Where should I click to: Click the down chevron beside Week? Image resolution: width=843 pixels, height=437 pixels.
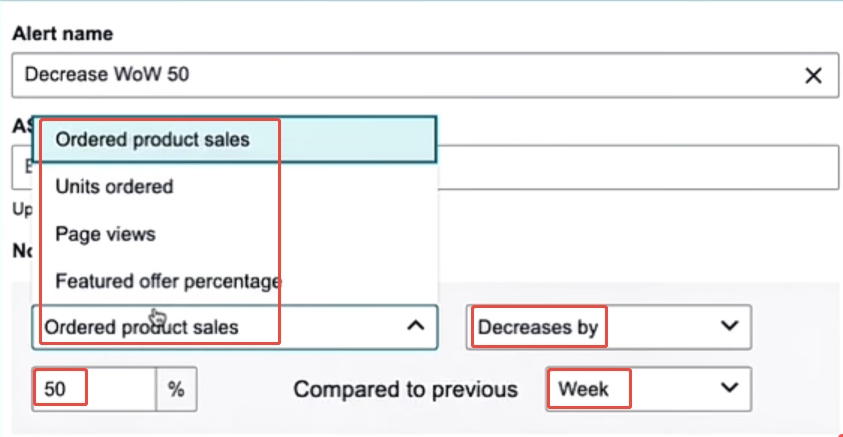[729, 387]
